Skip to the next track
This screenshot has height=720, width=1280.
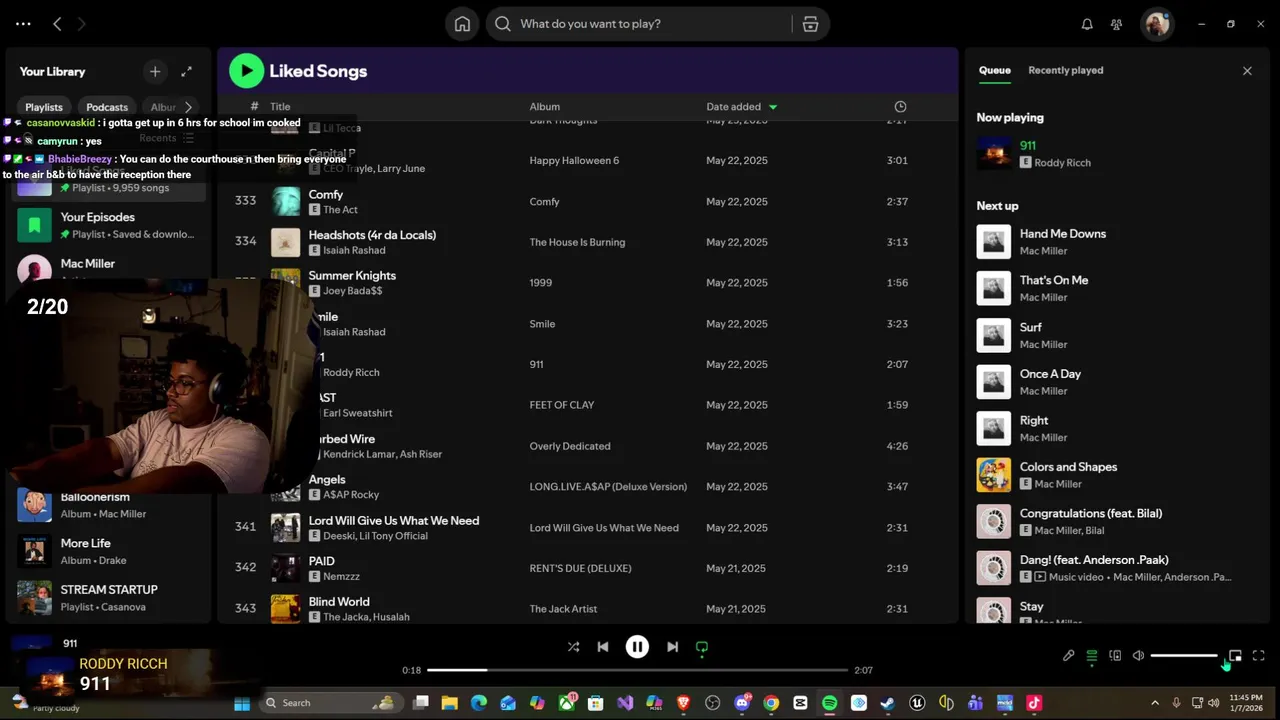click(672, 647)
